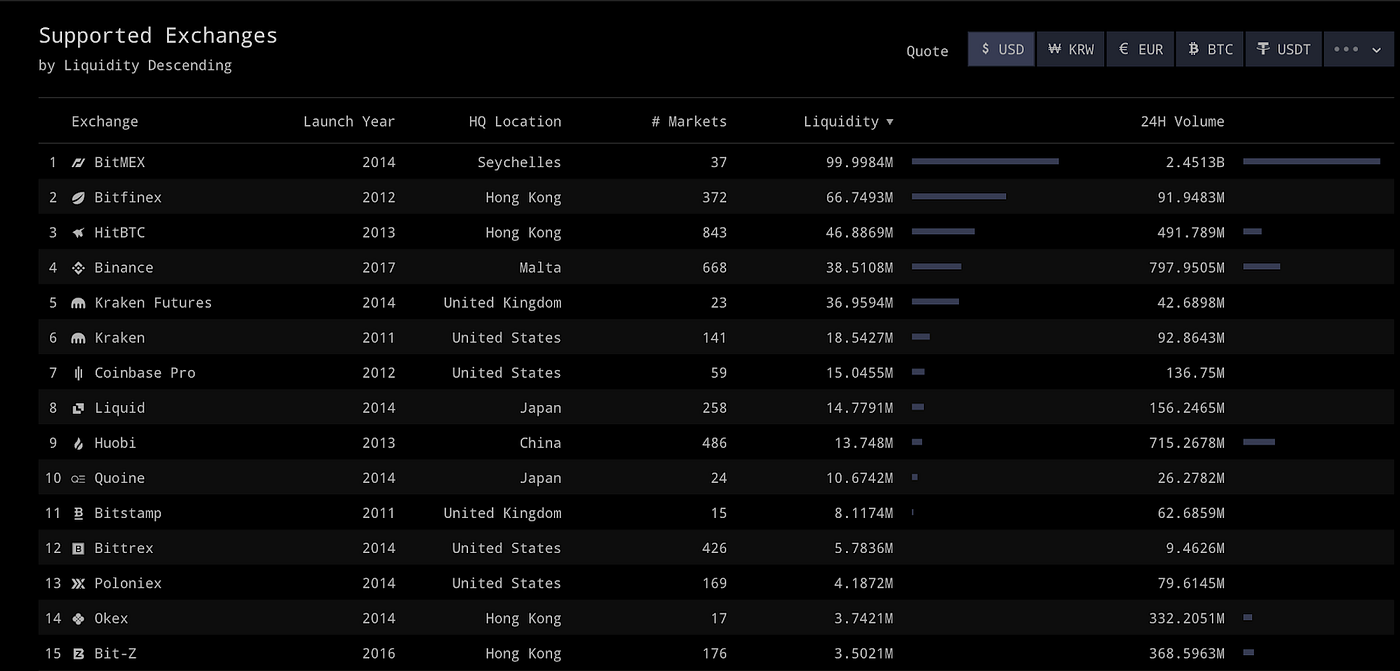Sort by 24H Volume column header
This screenshot has width=1400, height=671.
[1182, 121]
